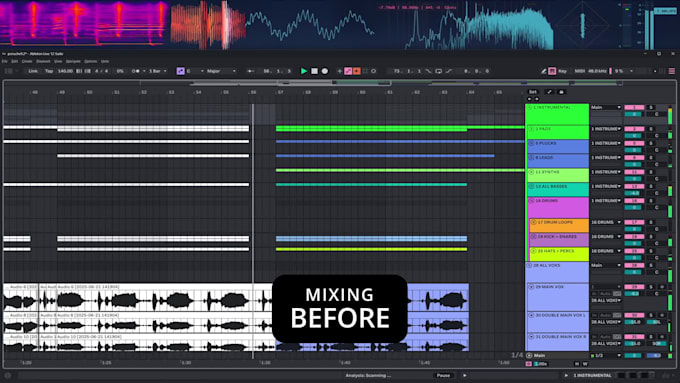This screenshot has width=680, height=383.
Task: Open the 1 Bar quantization dropdown
Action: click(x=157, y=71)
